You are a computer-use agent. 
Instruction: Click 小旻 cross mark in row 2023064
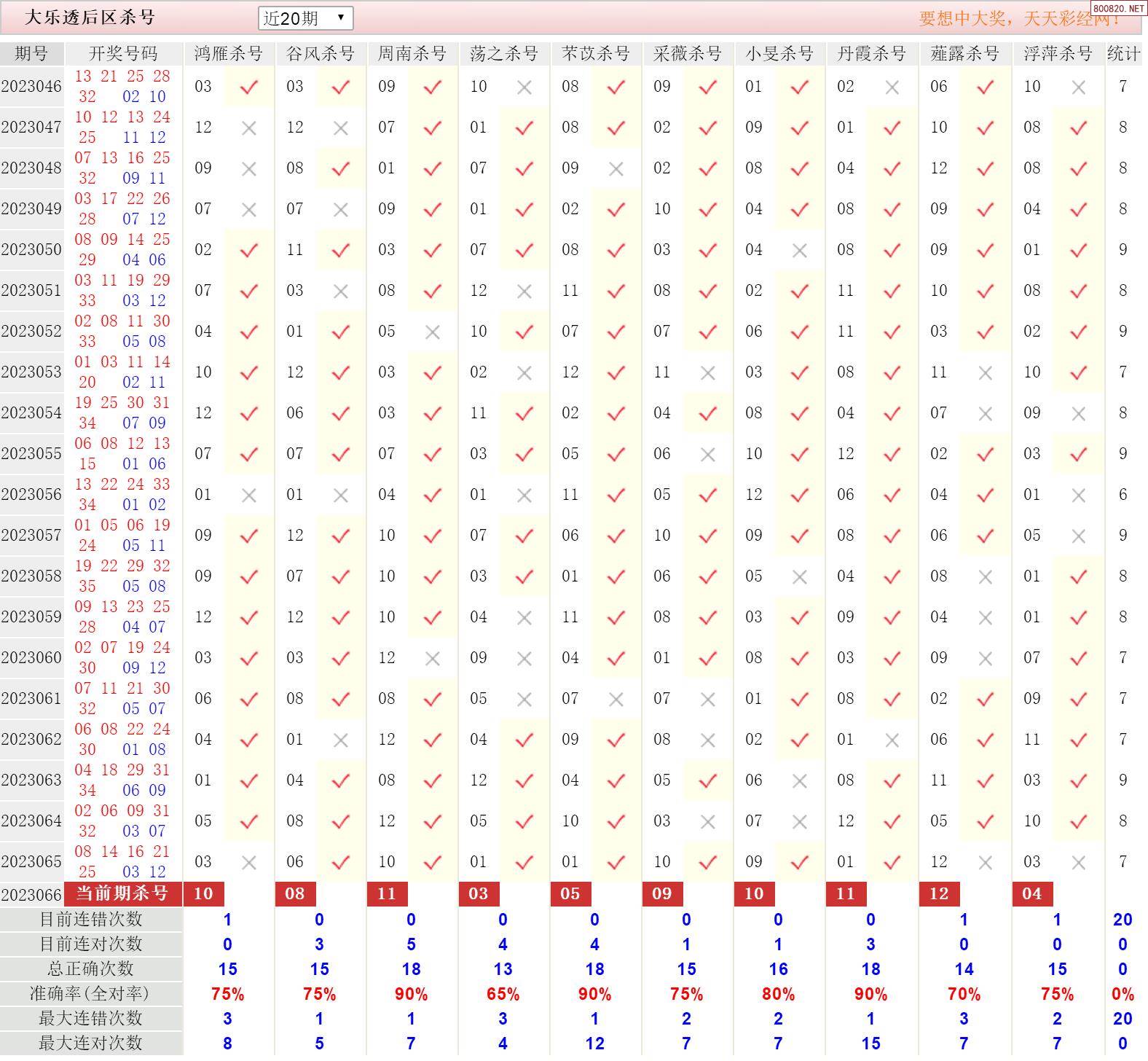(x=800, y=822)
